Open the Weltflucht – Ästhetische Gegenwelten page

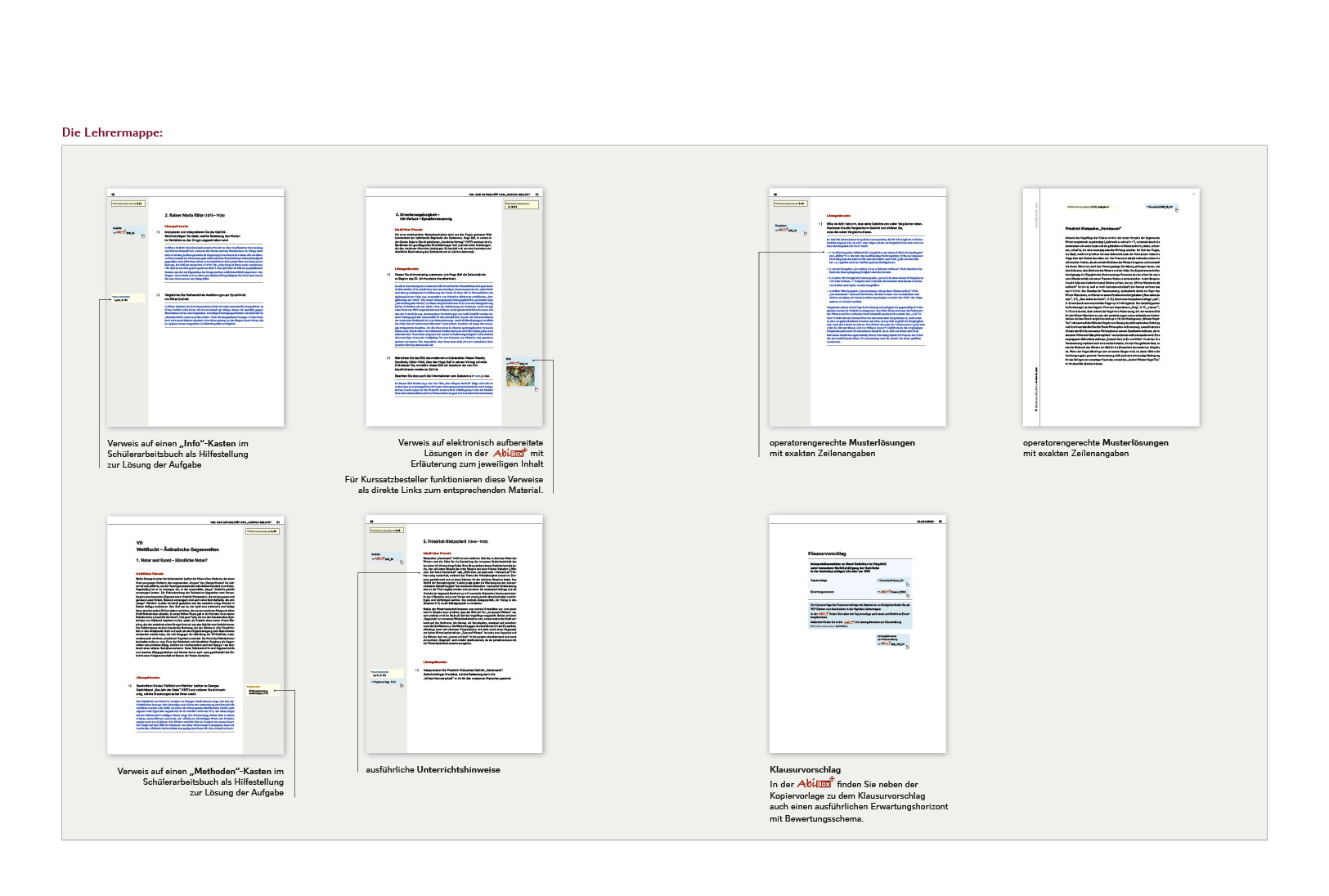195,634
